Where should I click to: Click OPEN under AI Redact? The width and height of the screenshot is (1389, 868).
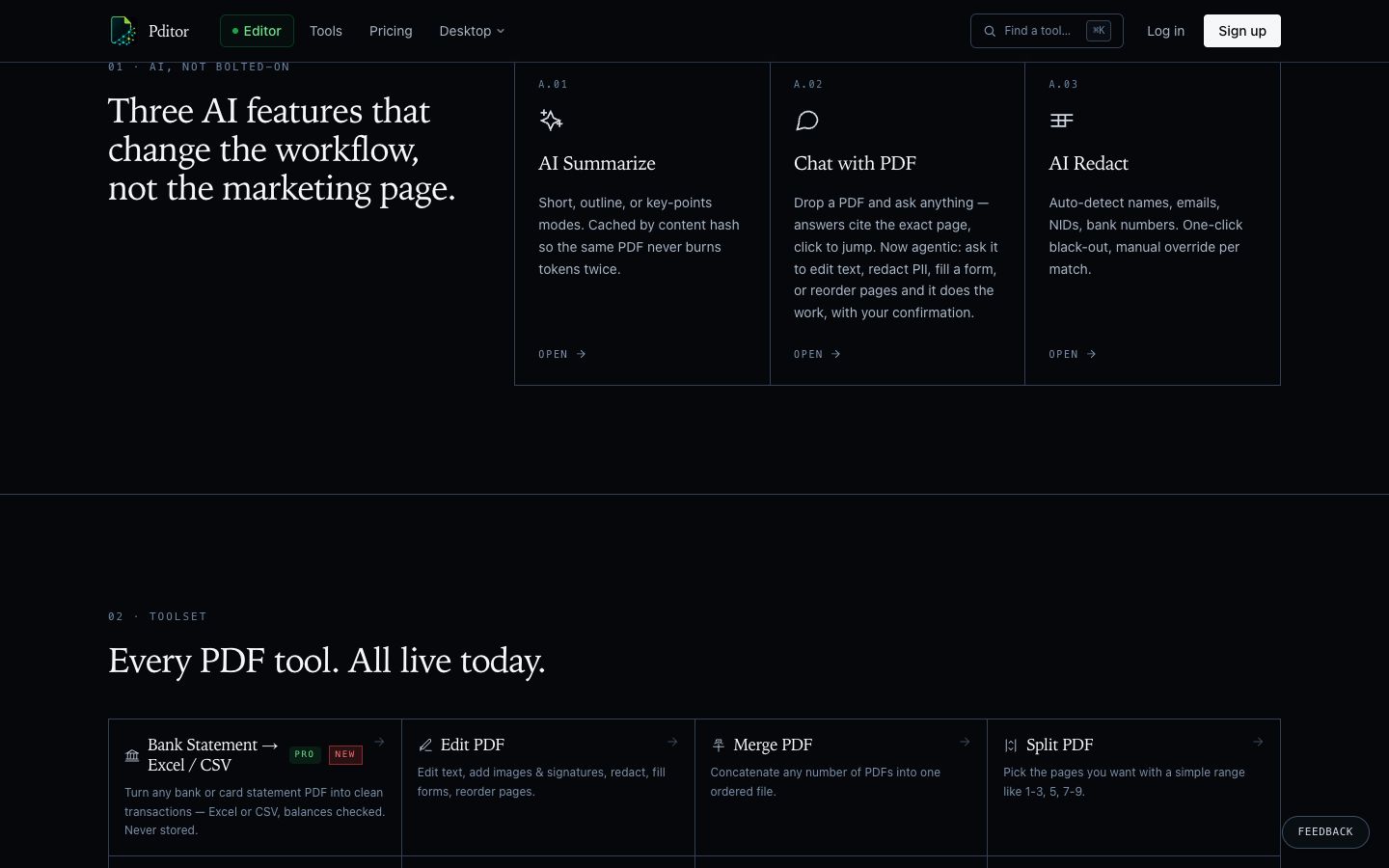1073,354
